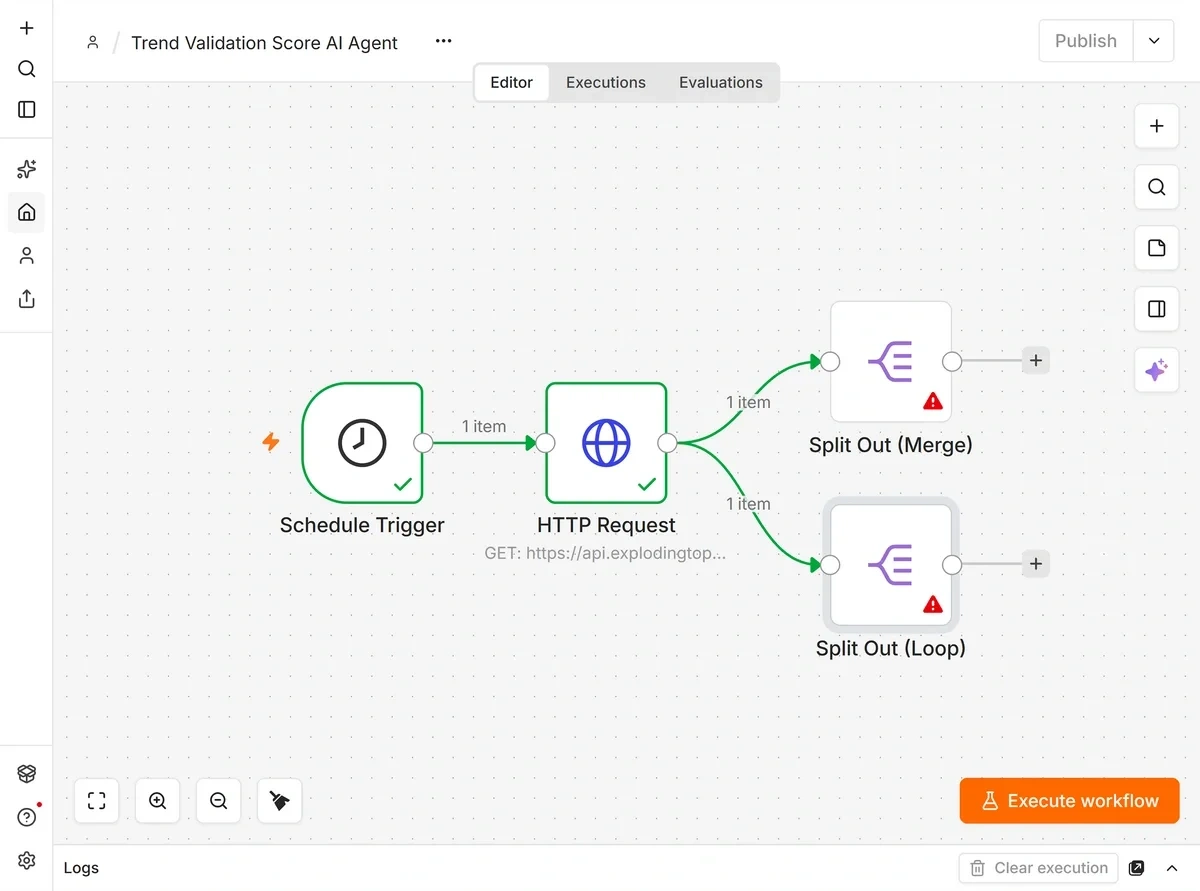Image resolution: width=1200 pixels, height=891 pixels.
Task: Click the user icon in the breadcrumb
Action: pyautogui.click(x=93, y=42)
